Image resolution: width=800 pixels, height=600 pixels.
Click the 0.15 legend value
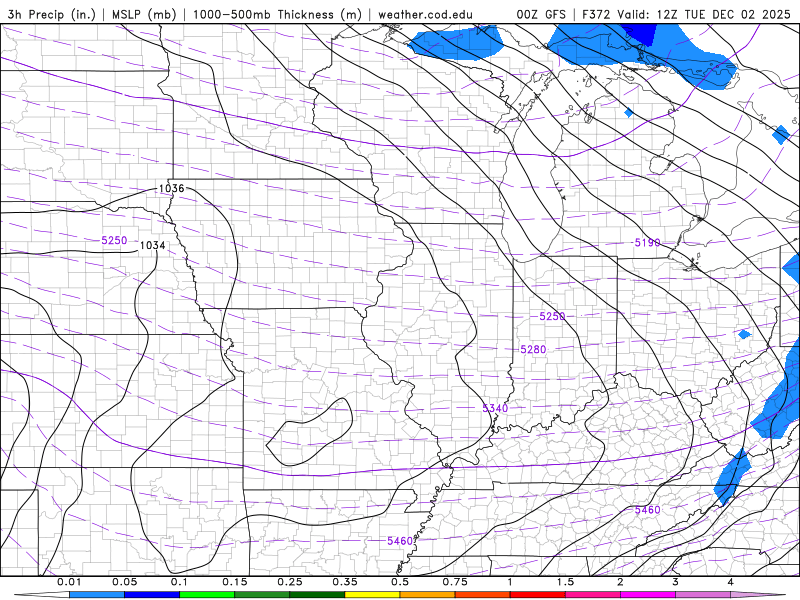pyautogui.click(x=234, y=582)
